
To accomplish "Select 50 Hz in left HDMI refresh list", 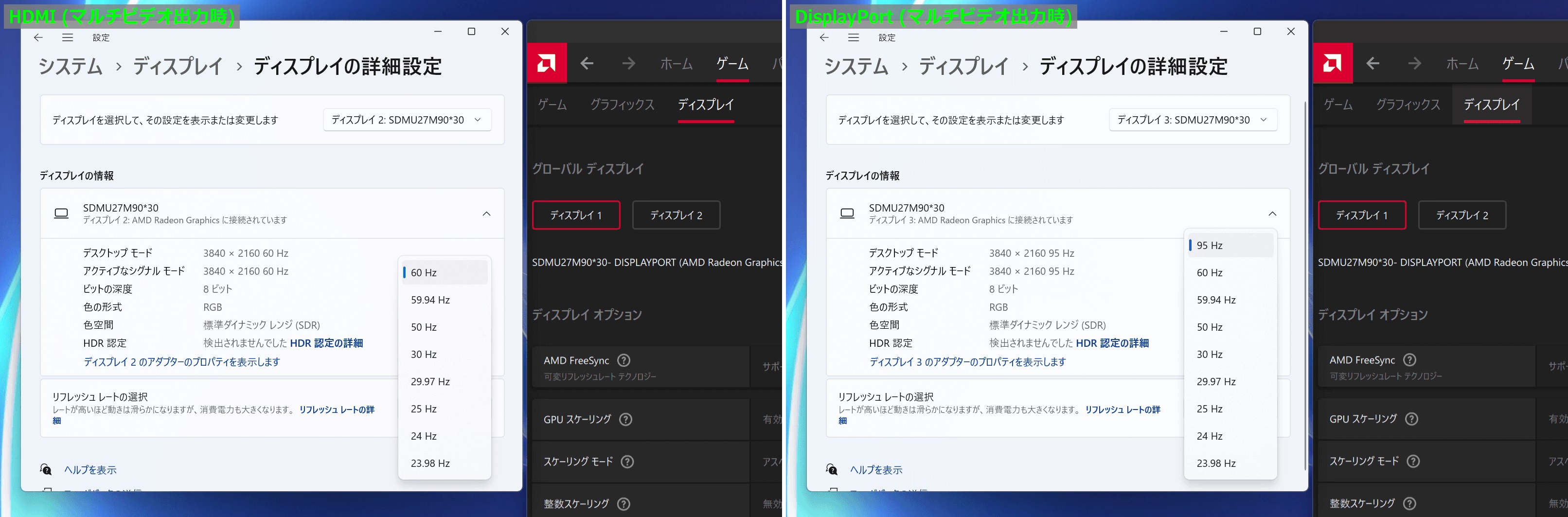I will 445,327.
